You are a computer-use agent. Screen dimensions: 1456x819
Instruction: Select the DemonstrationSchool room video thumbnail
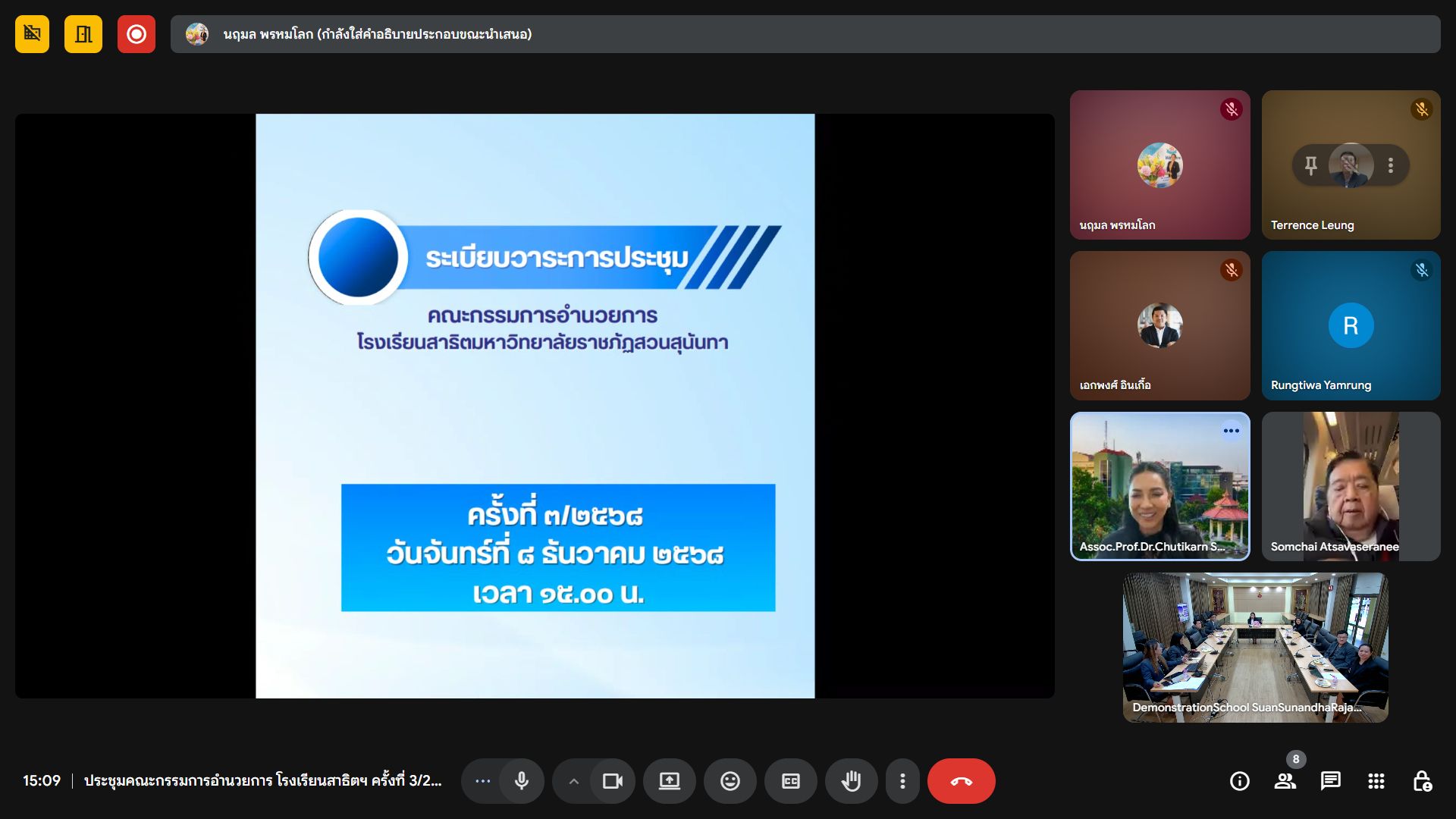(1255, 647)
